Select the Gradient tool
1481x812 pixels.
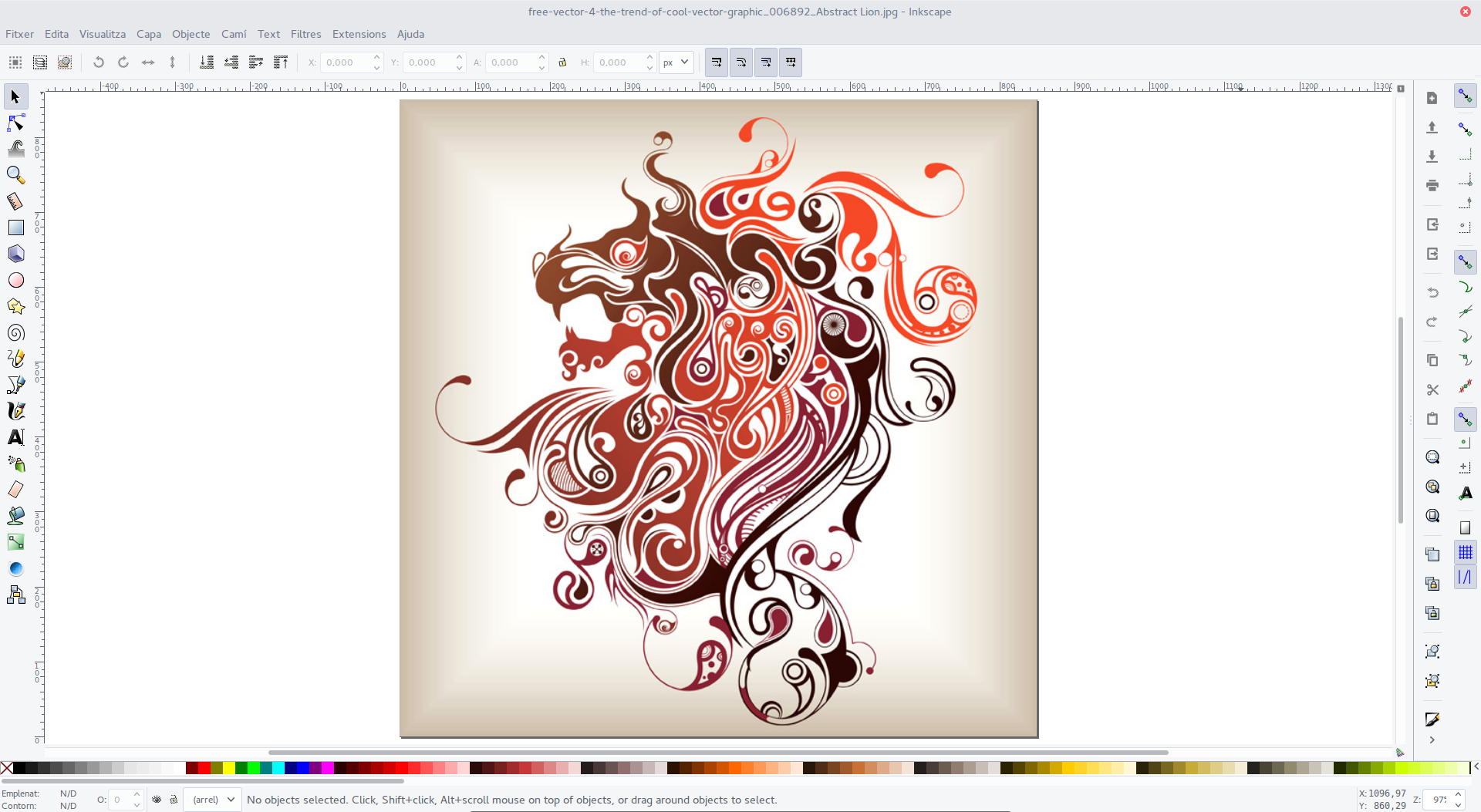coord(15,542)
